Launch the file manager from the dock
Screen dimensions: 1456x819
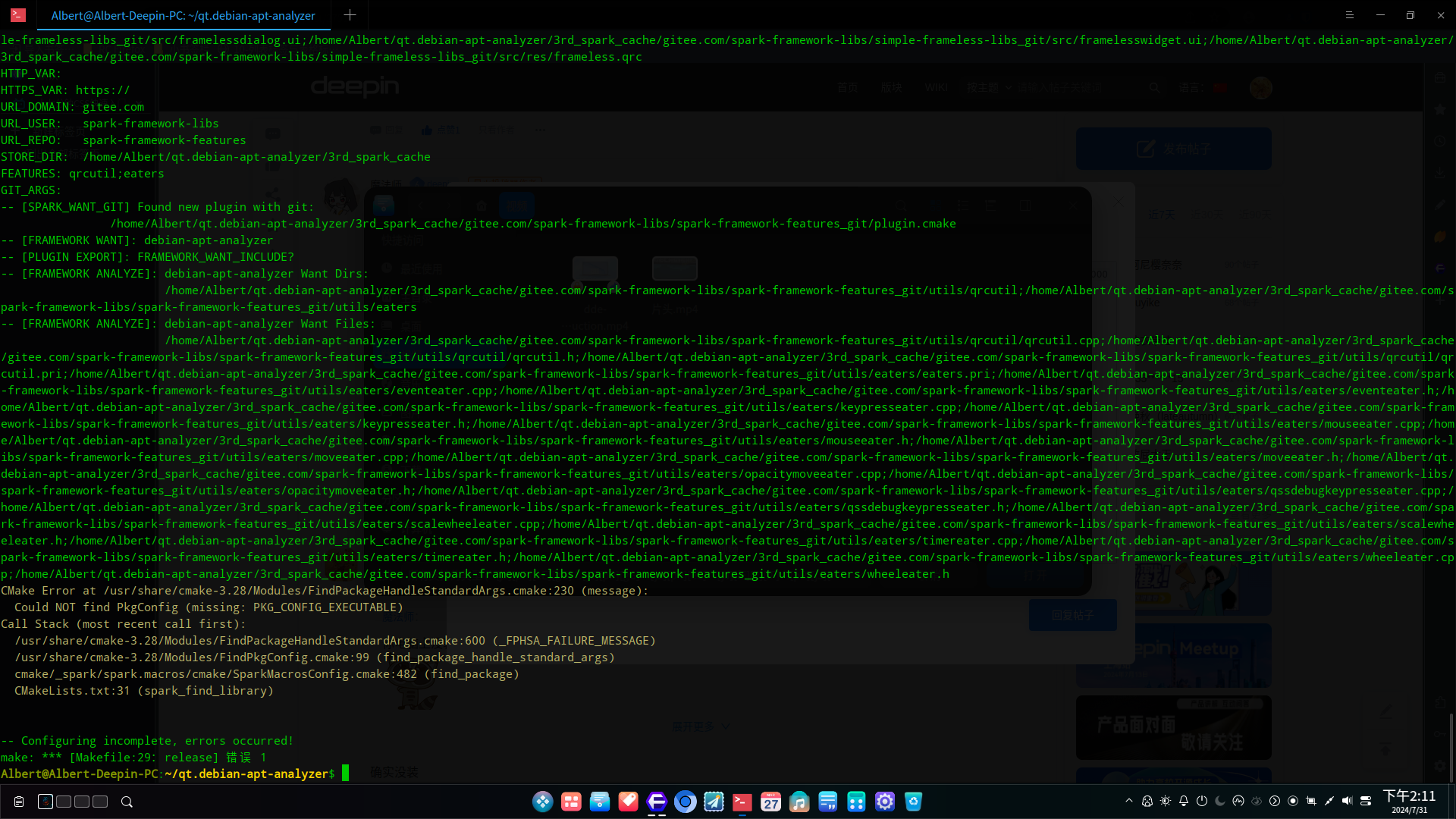pyautogui.click(x=600, y=802)
